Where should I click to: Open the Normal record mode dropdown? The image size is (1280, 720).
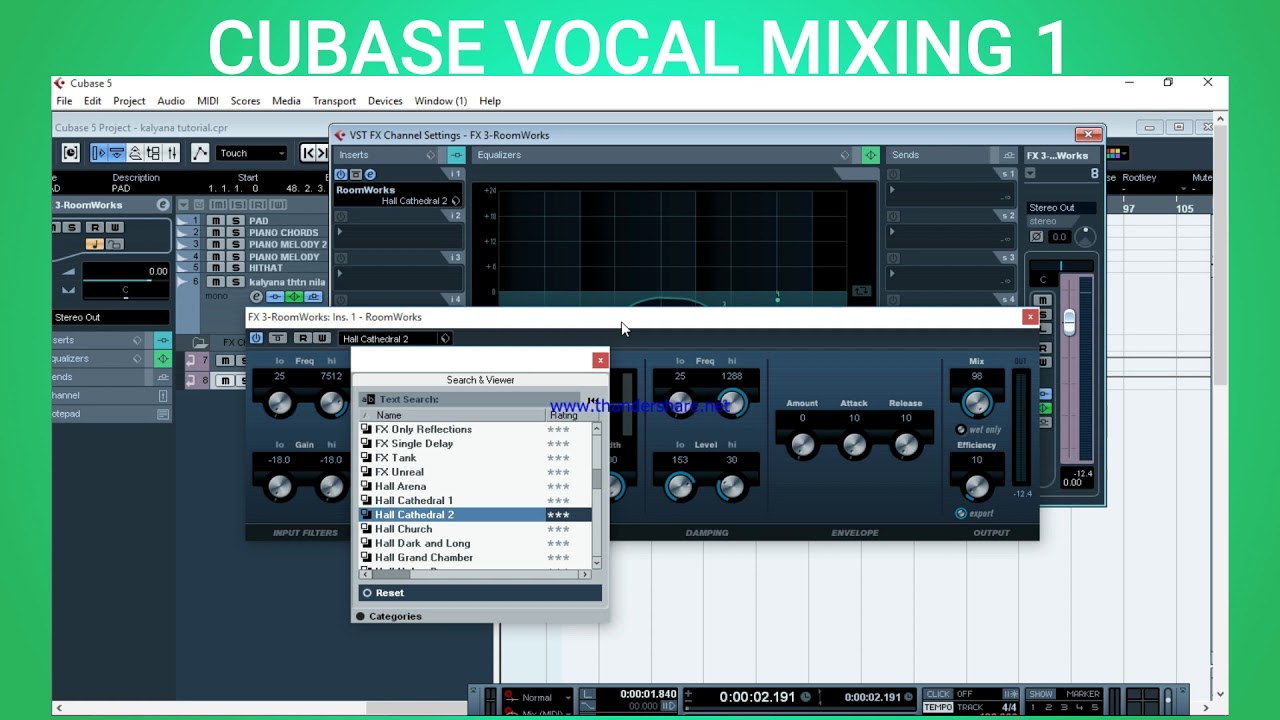[x=545, y=697]
